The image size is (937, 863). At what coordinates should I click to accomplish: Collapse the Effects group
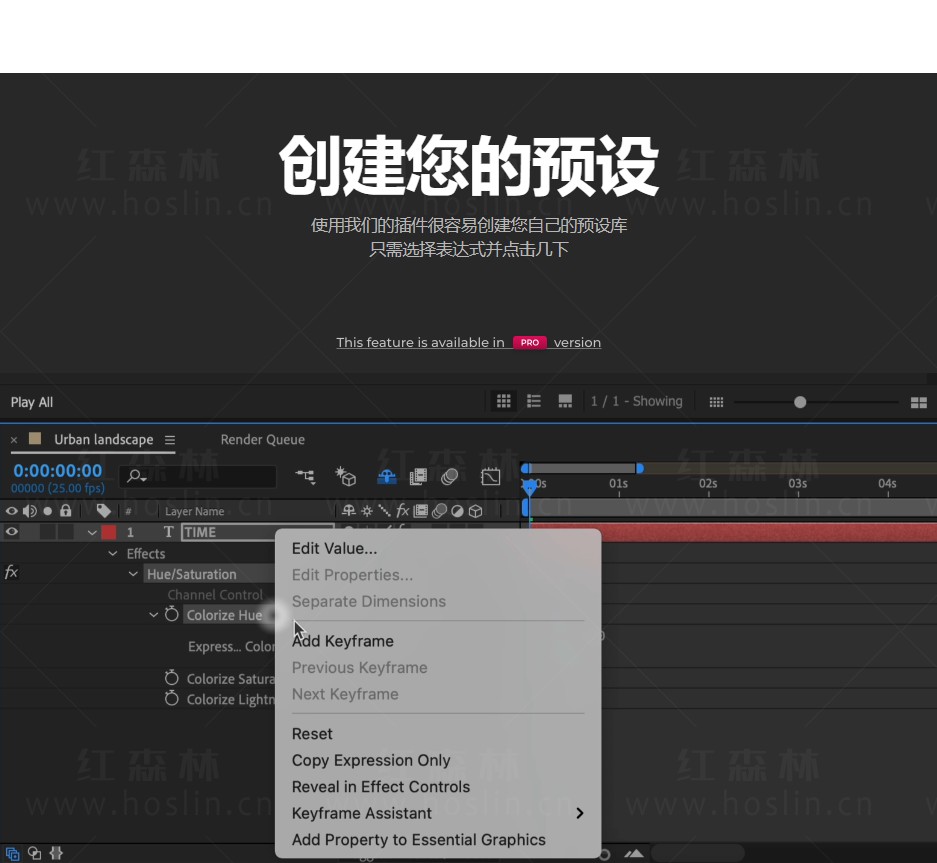[x=113, y=553]
